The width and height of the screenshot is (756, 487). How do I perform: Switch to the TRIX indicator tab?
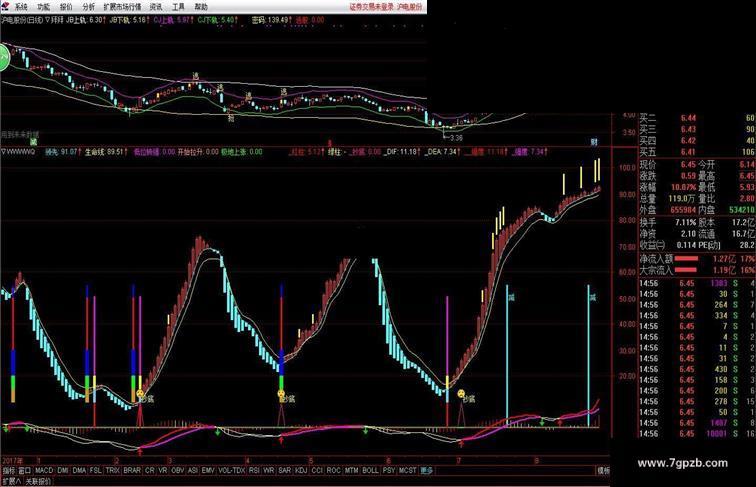(112, 470)
